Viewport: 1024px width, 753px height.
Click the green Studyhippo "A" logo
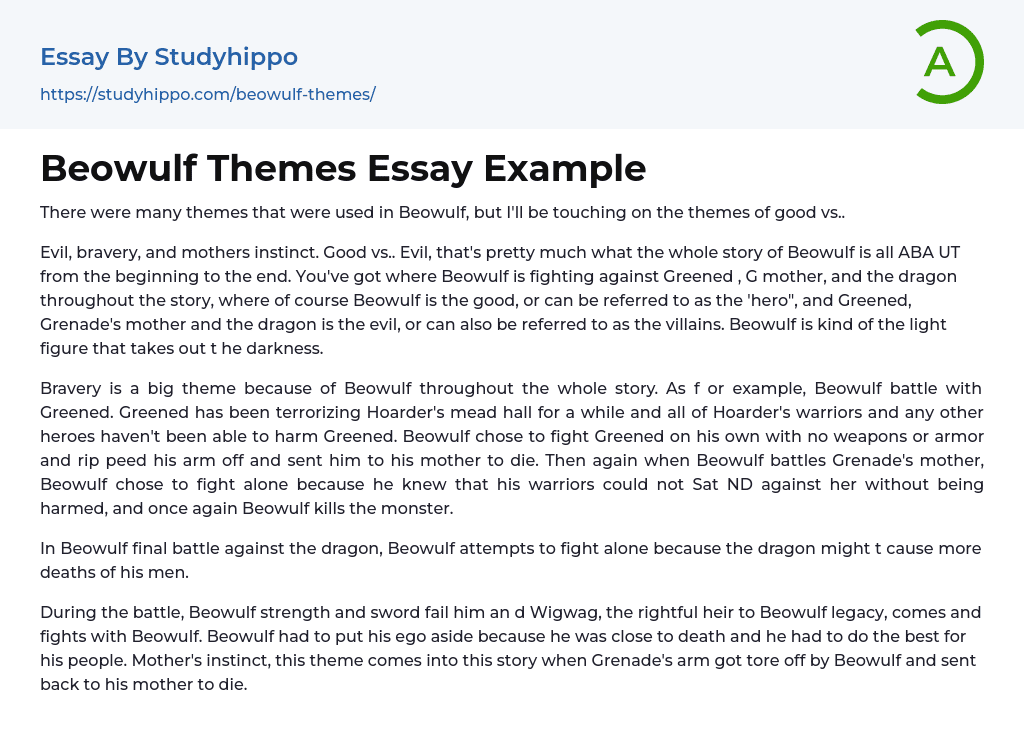(949, 62)
